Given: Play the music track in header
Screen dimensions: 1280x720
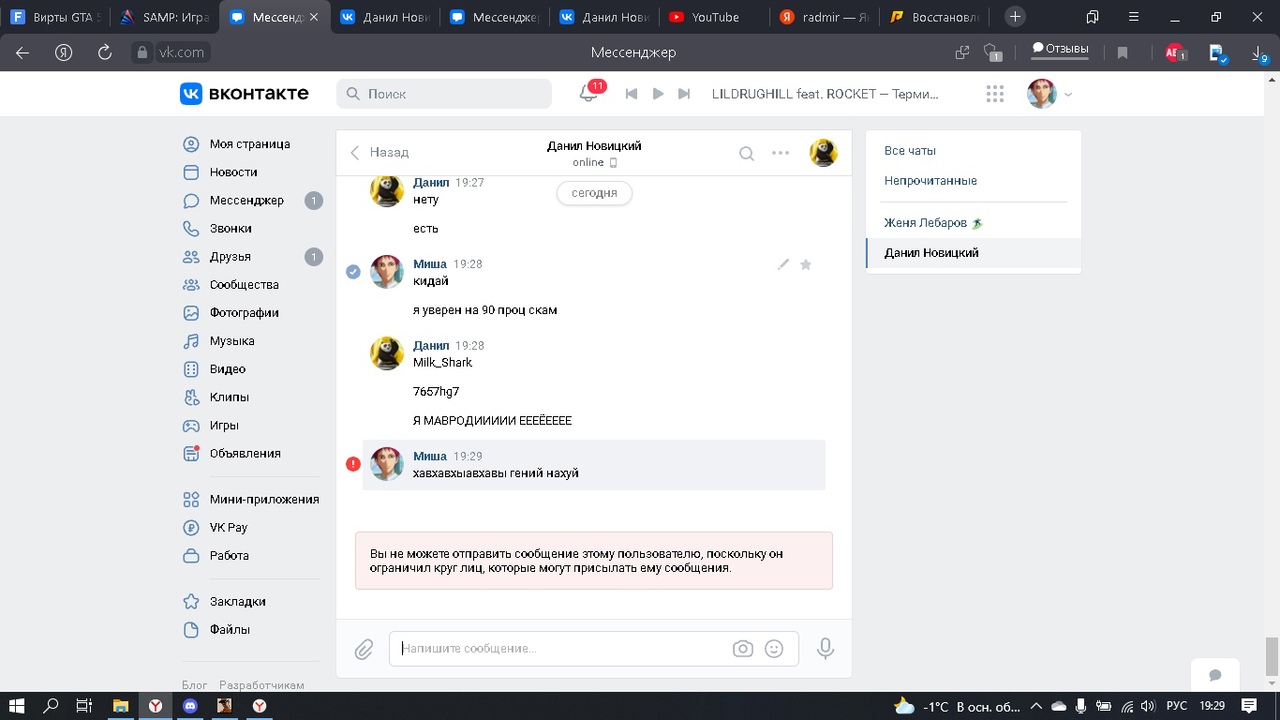Looking at the screenshot, I should [x=658, y=94].
